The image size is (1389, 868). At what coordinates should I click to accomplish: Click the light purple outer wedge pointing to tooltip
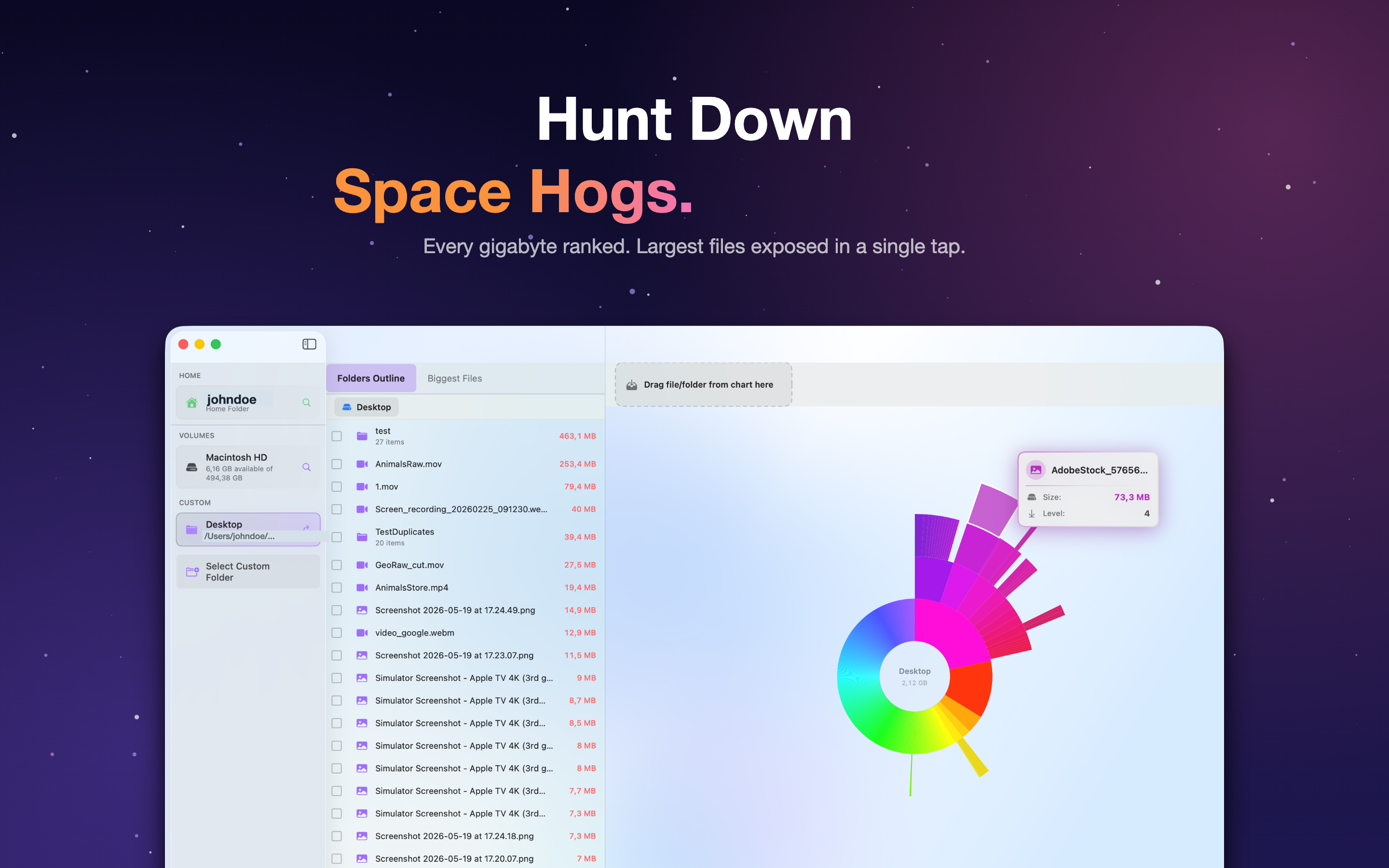pyautogui.click(x=993, y=509)
